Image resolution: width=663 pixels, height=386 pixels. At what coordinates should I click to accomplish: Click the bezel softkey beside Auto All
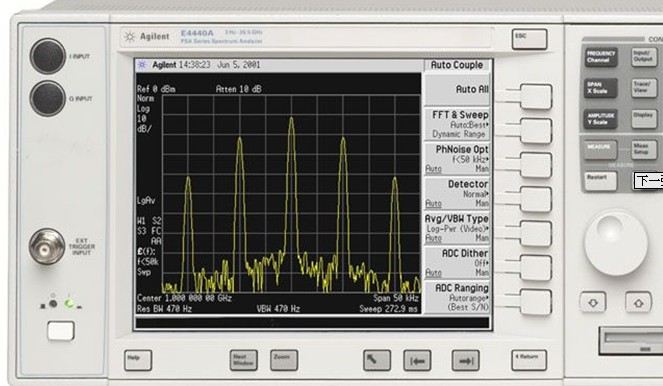click(536, 96)
